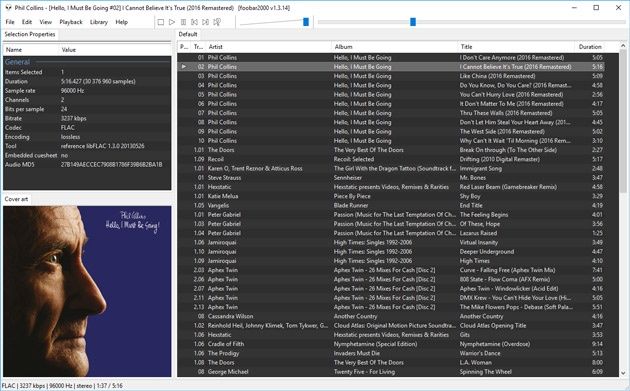Select Jamiroquai track Deeper Underground
The image size is (630, 391).
tap(391, 252)
